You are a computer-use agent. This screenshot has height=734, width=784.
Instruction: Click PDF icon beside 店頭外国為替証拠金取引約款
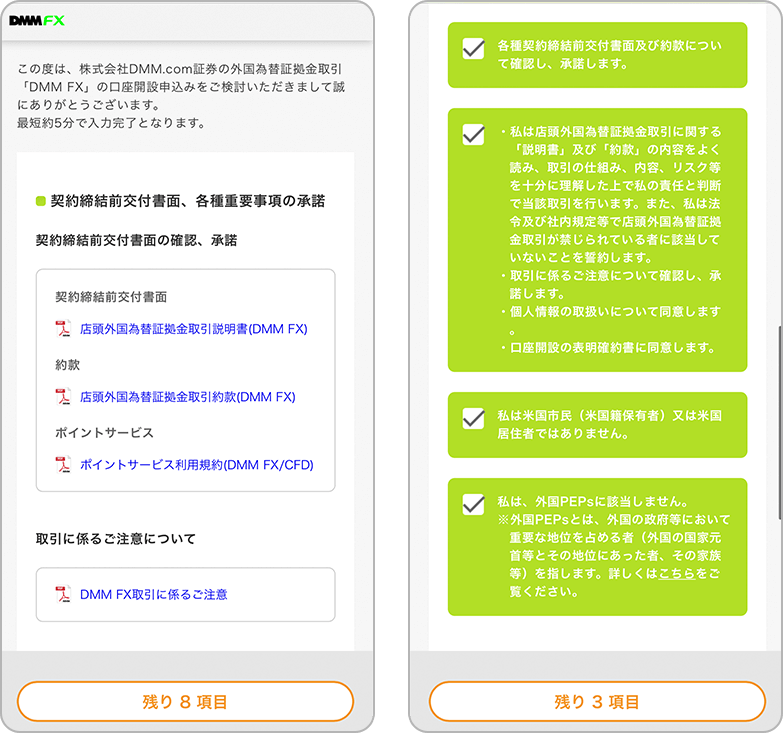(63, 396)
